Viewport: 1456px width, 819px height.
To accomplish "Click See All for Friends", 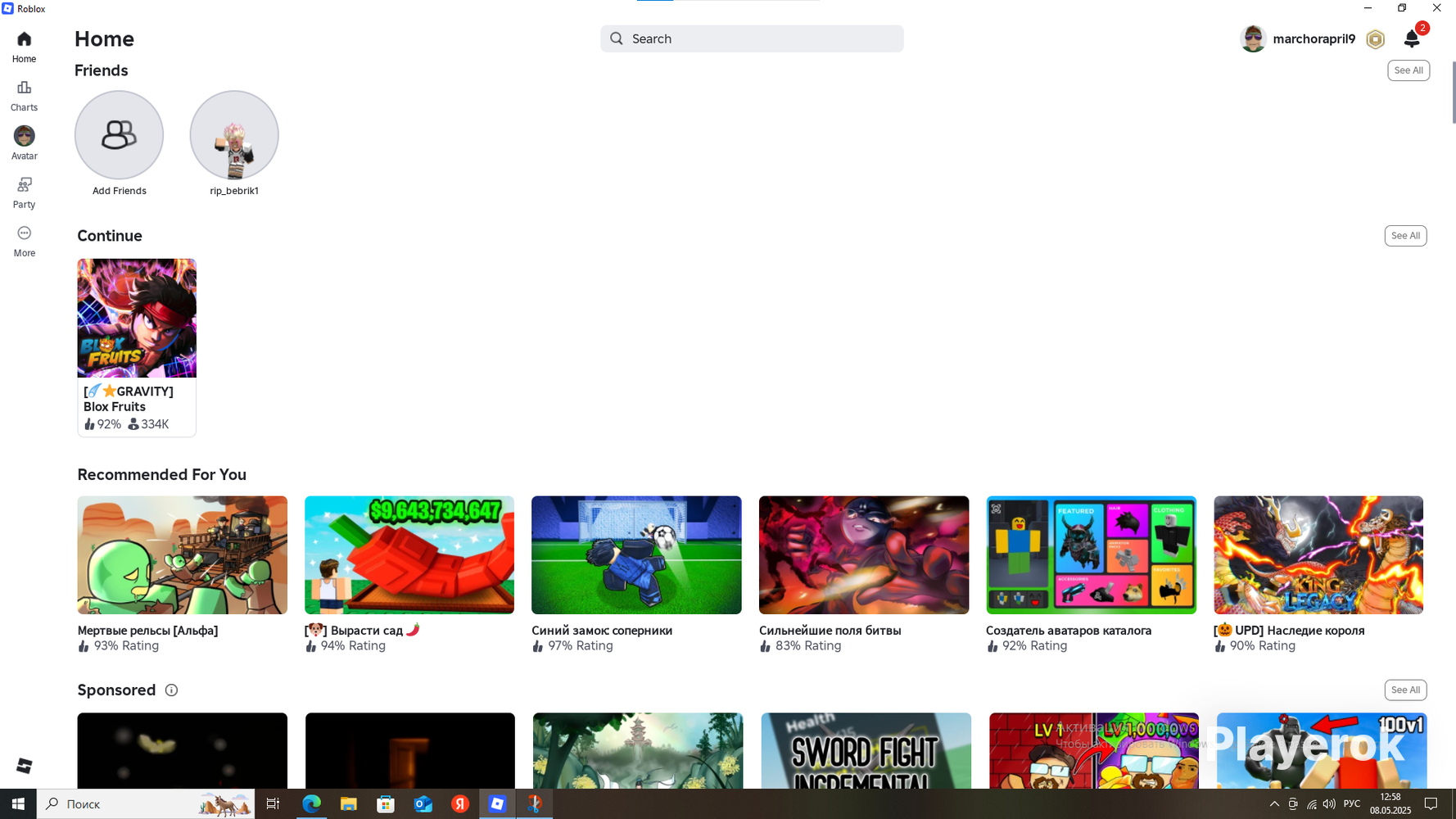I will click(1409, 70).
